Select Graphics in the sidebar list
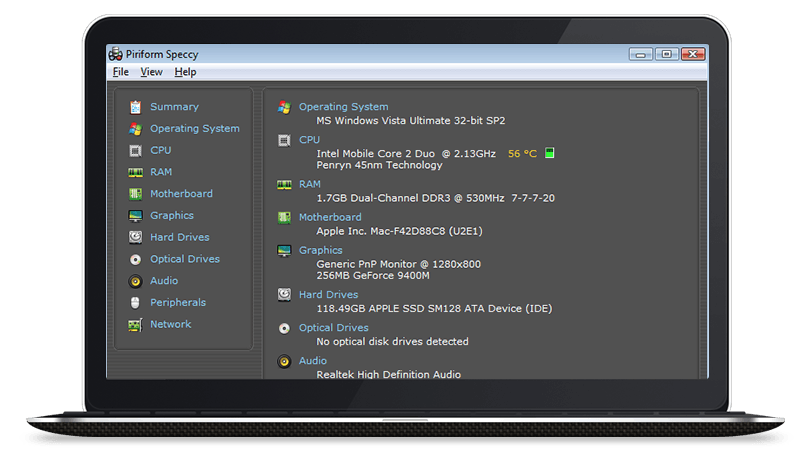The height and width of the screenshot is (450, 800). click(171, 216)
